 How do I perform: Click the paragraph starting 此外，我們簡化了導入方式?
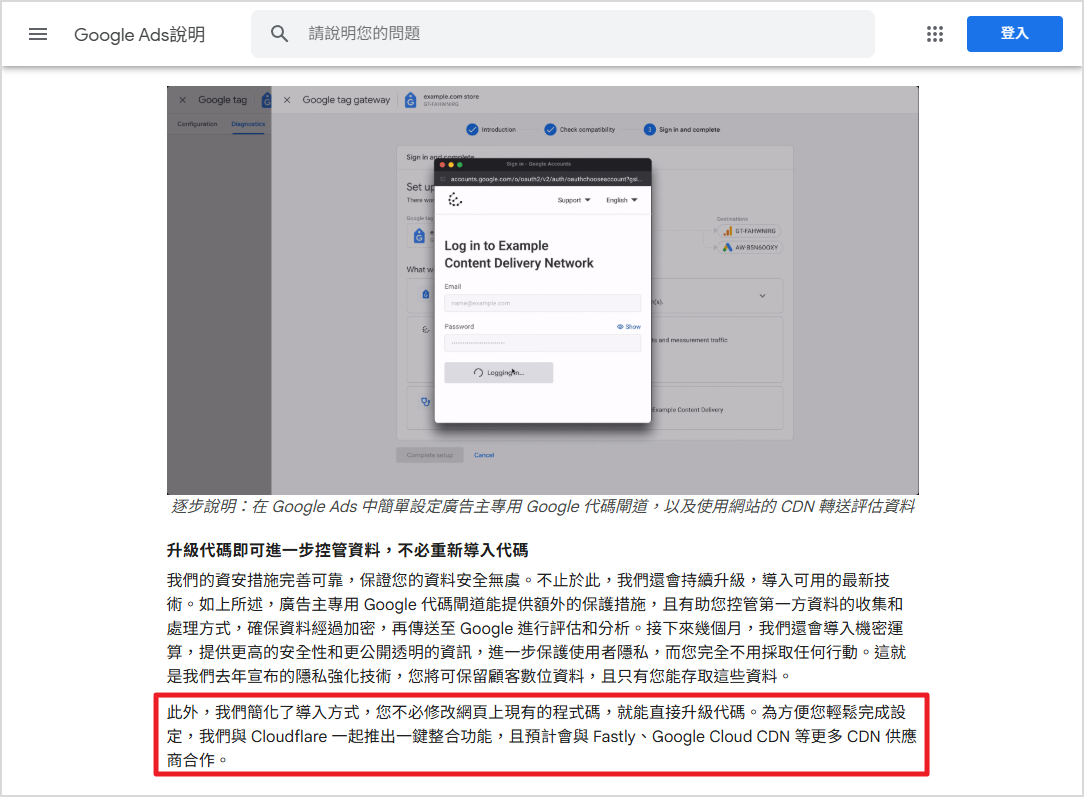tap(542, 736)
